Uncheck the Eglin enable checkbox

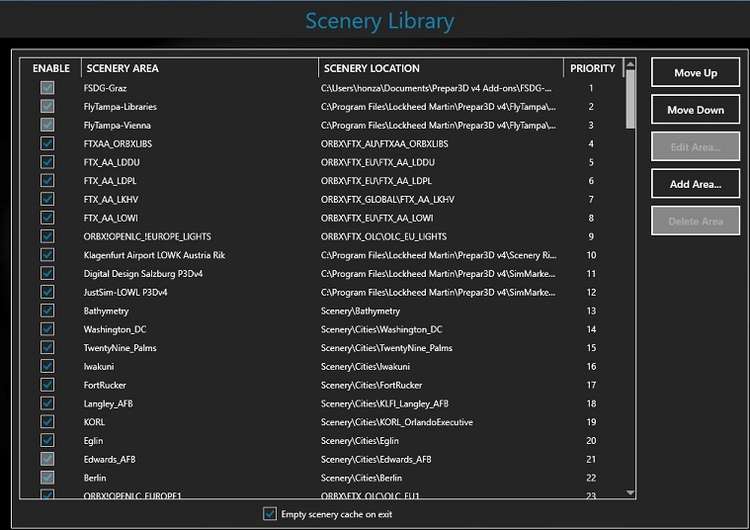coord(47,440)
